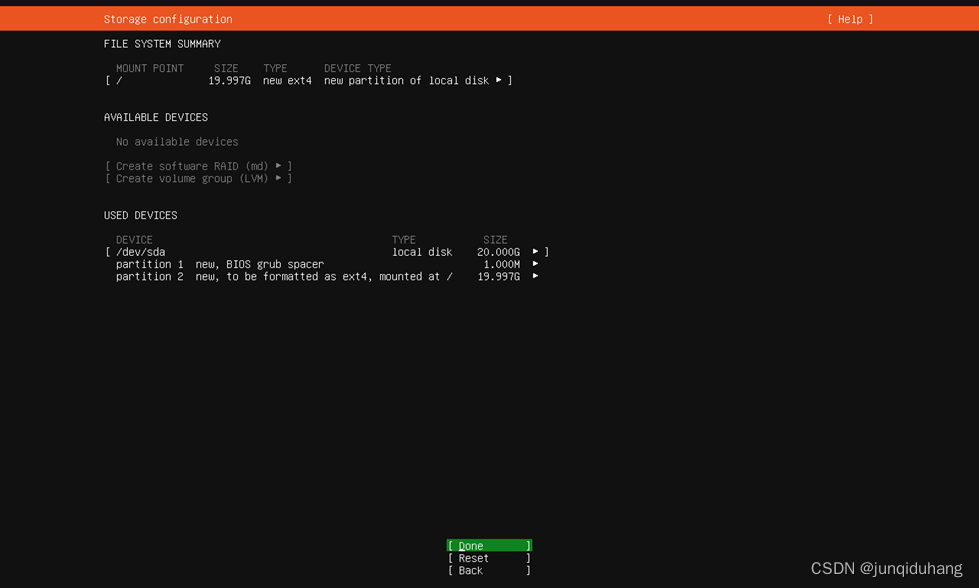Click the / mount point entry
Screen dimensions: 979x588
click(x=120, y=81)
